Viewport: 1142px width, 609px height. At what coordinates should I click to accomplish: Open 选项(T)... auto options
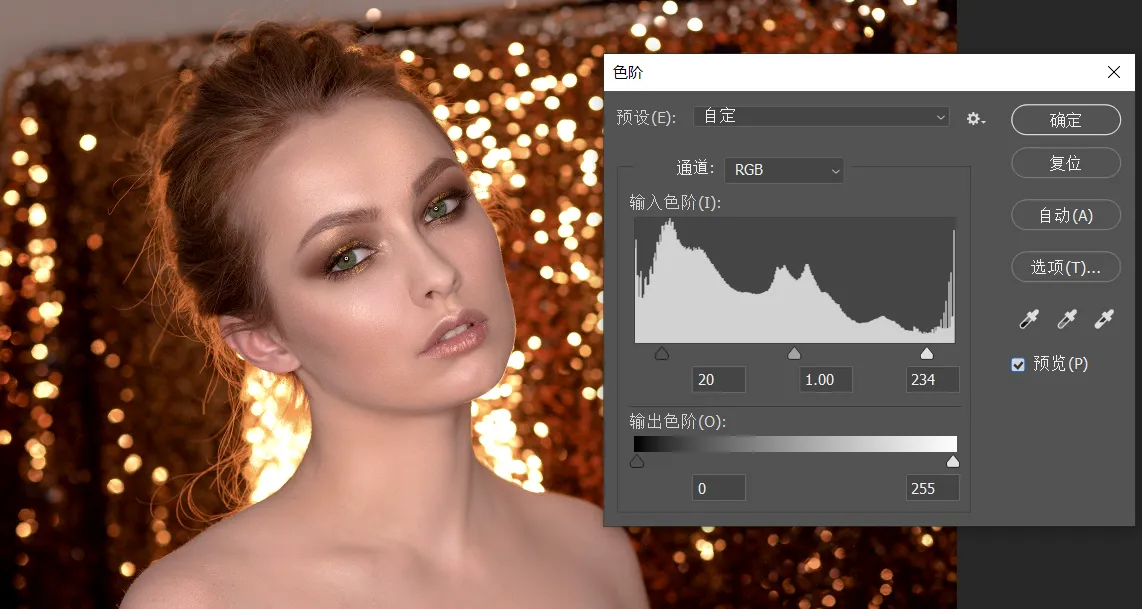[1065, 267]
